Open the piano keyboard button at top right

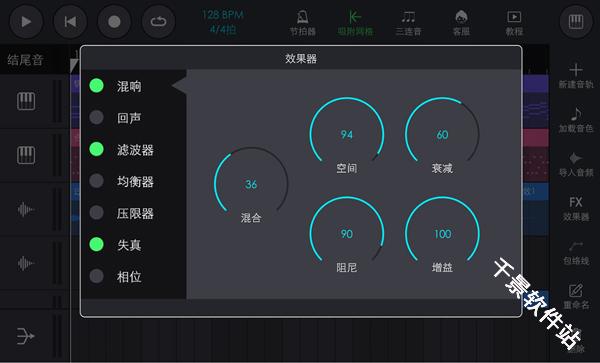pyautogui.click(x=576, y=21)
